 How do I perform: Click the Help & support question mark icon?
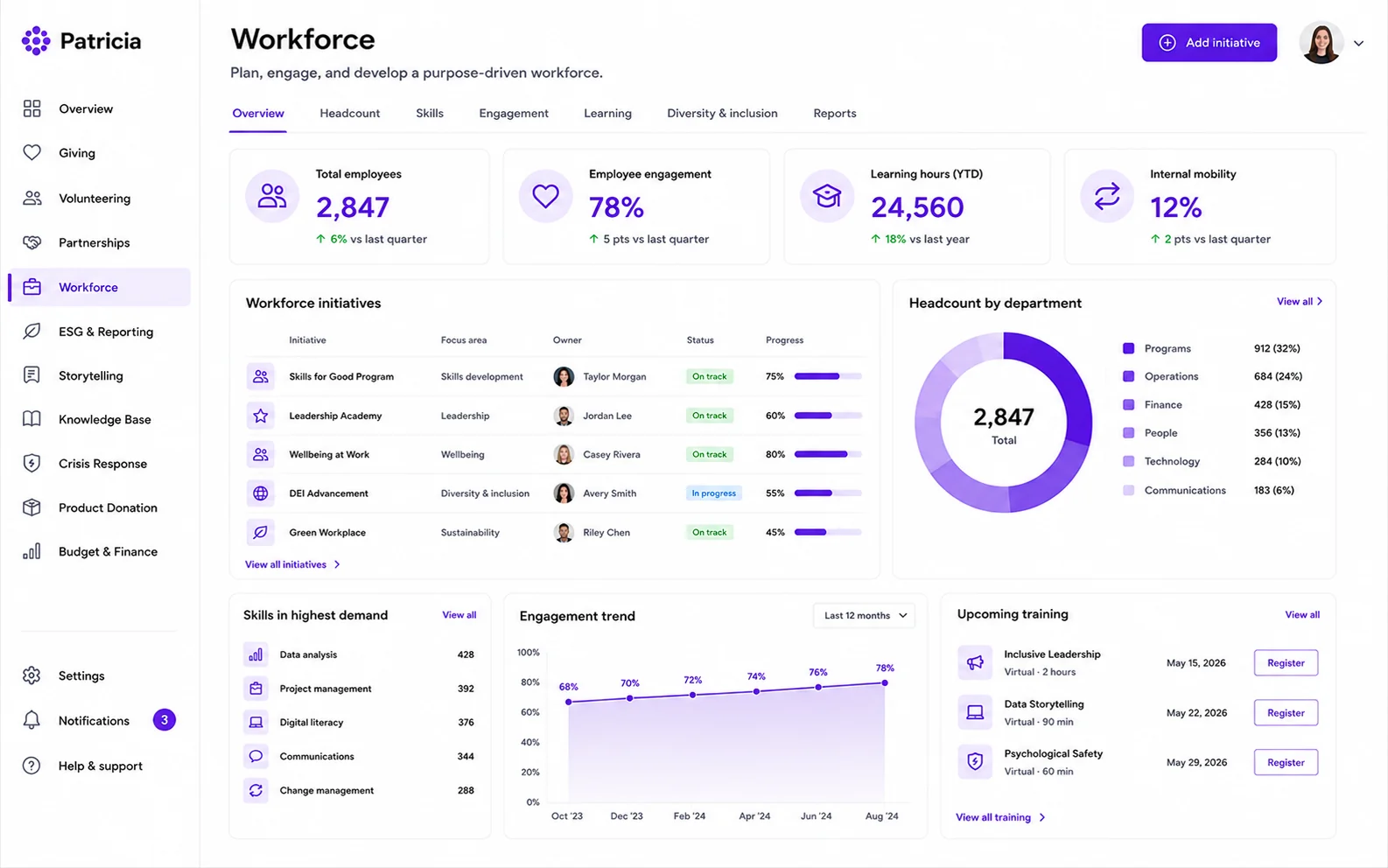click(32, 766)
